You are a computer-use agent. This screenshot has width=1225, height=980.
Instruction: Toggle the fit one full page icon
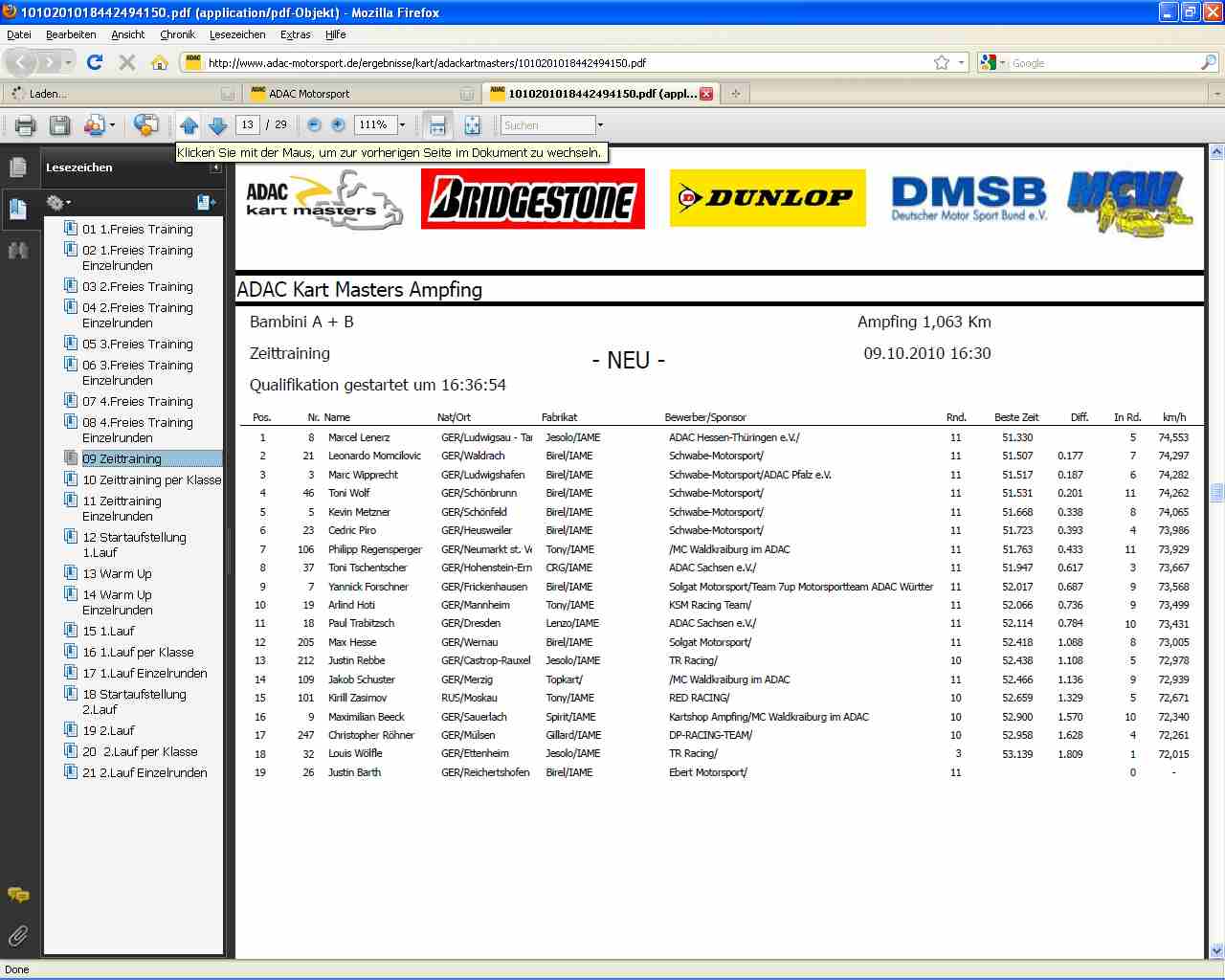click(472, 125)
